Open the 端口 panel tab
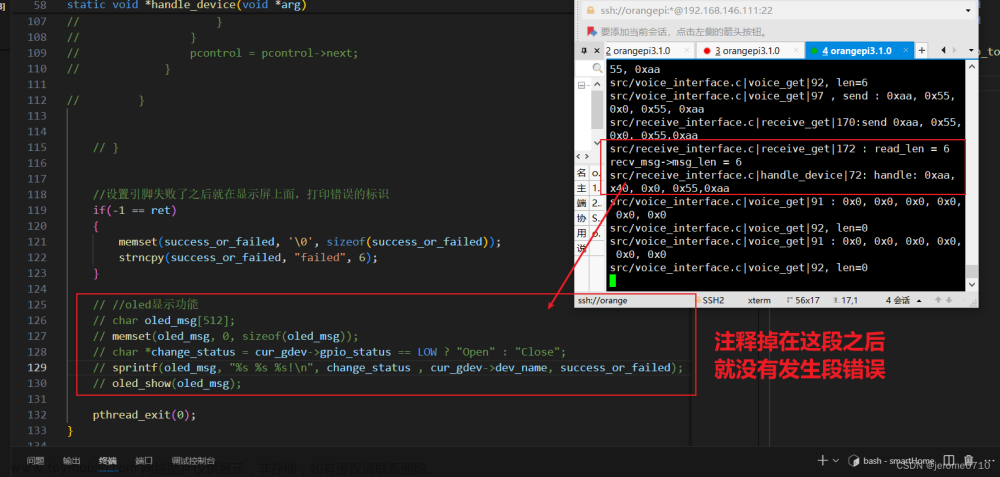The image size is (1000, 477). tap(144, 460)
